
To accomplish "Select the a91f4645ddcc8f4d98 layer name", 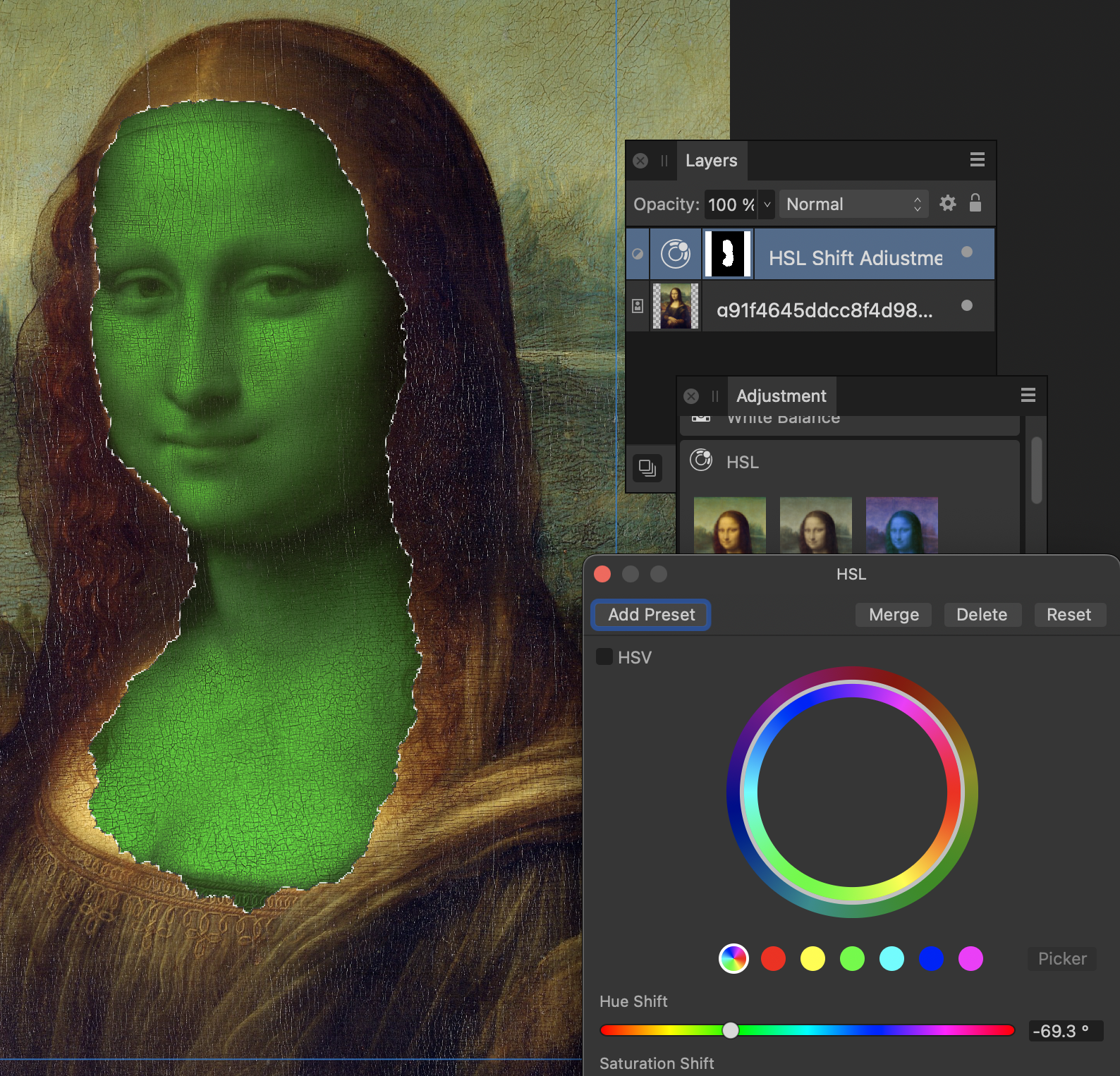I will click(x=824, y=310).
